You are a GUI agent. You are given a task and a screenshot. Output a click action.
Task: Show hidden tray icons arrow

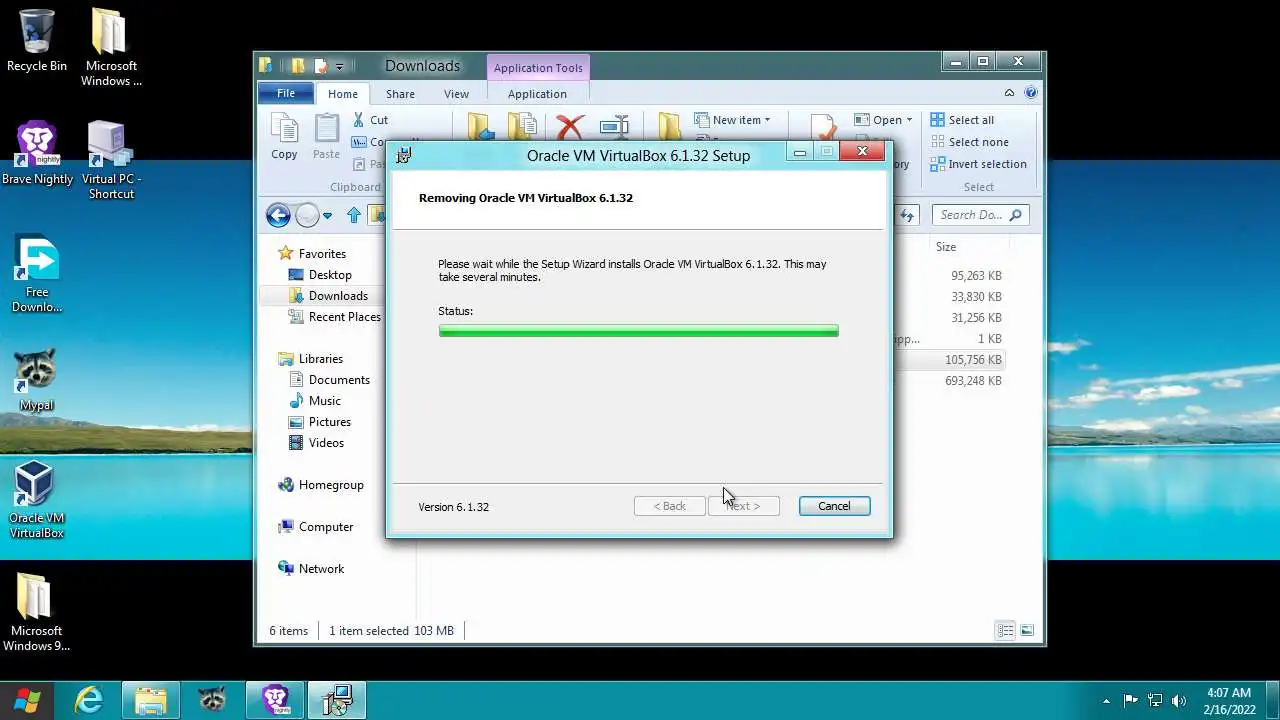1106,700
